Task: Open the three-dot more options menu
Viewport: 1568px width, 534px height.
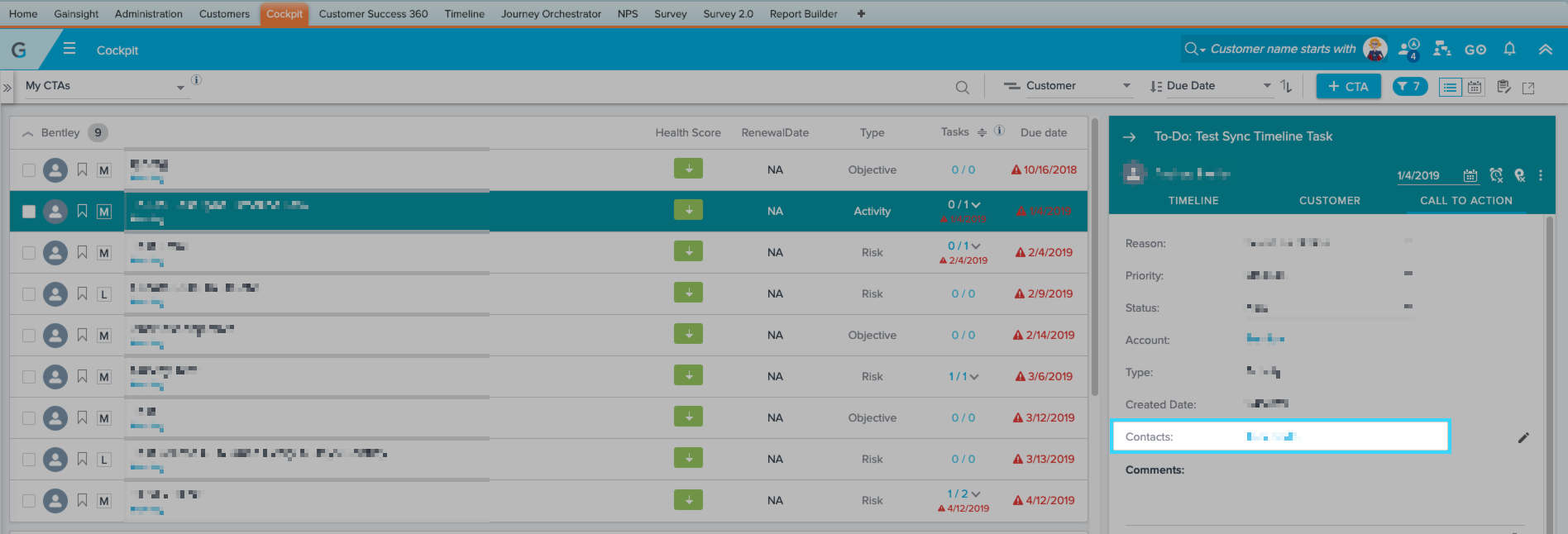Action: [x=1540, y=175]
